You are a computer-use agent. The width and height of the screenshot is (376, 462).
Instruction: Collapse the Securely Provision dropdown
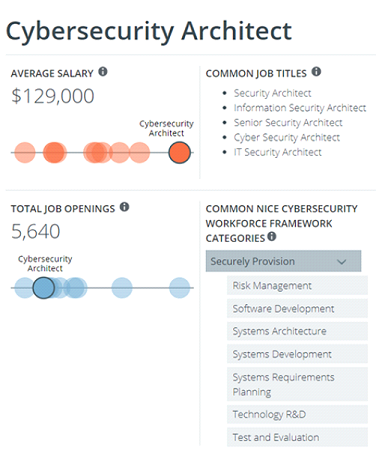283,261
